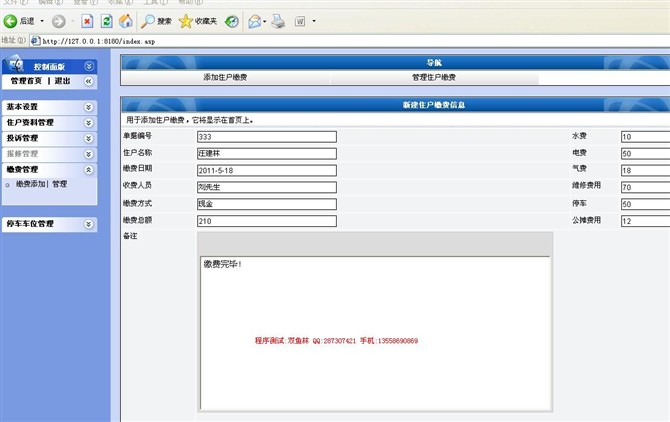Click the Print icon
The height and width of the screenshot is (422, 670).
[x=278, y=21]
